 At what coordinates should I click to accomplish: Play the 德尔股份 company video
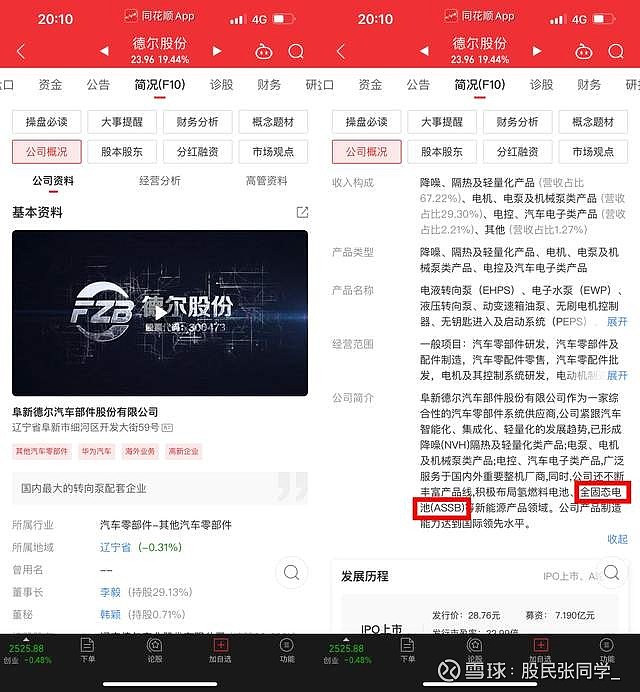pos(160,313)
